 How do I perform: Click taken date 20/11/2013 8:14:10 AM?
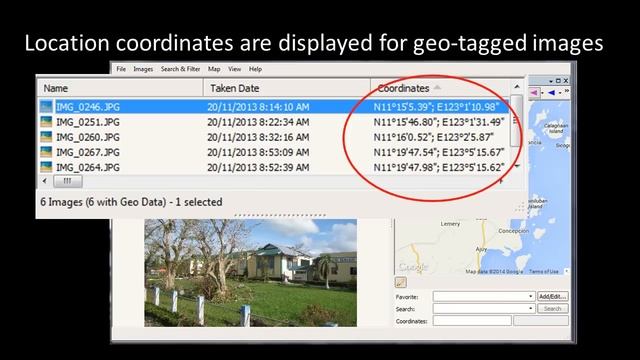pos(258,107)
